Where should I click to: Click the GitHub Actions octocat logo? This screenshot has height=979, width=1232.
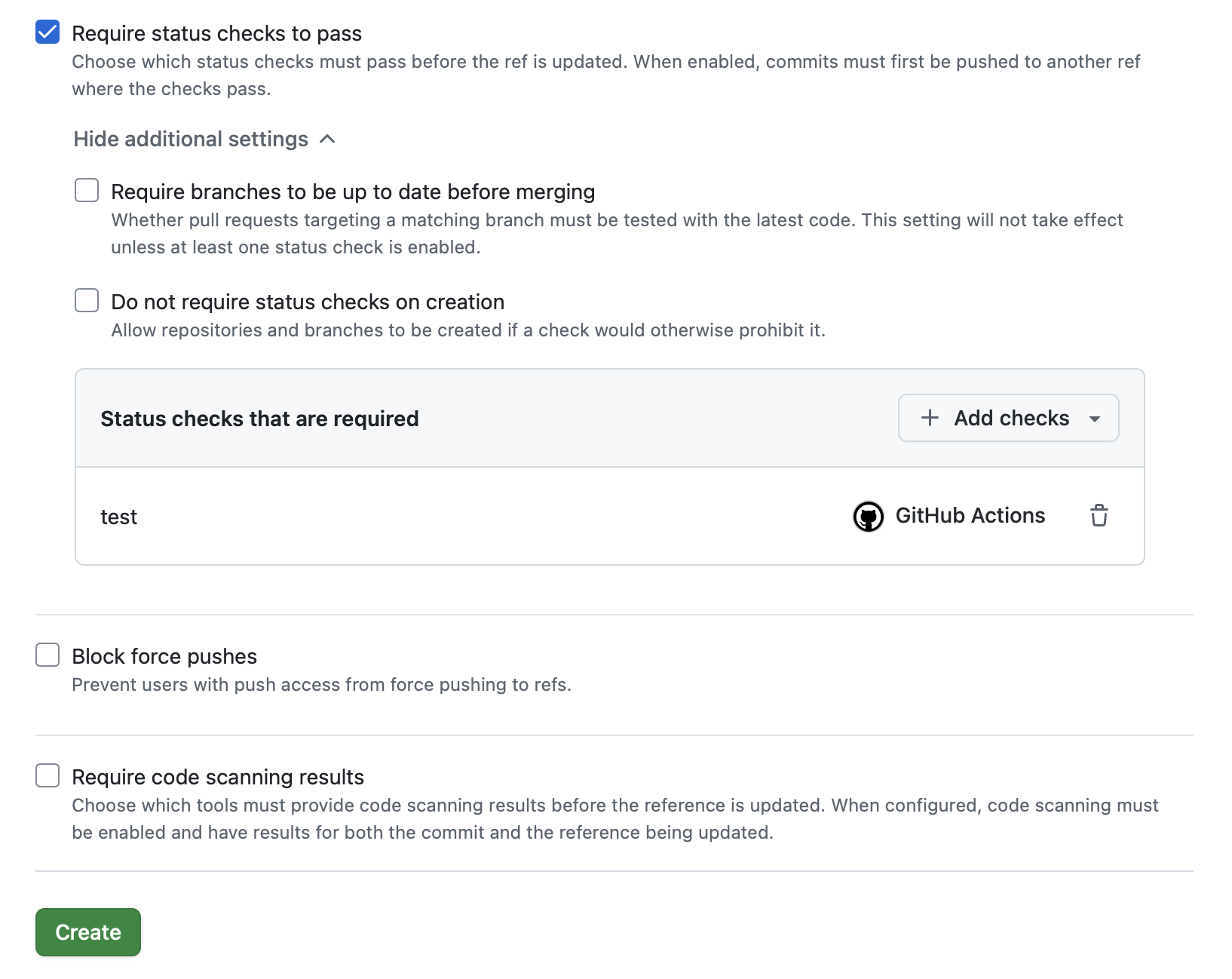868,517
